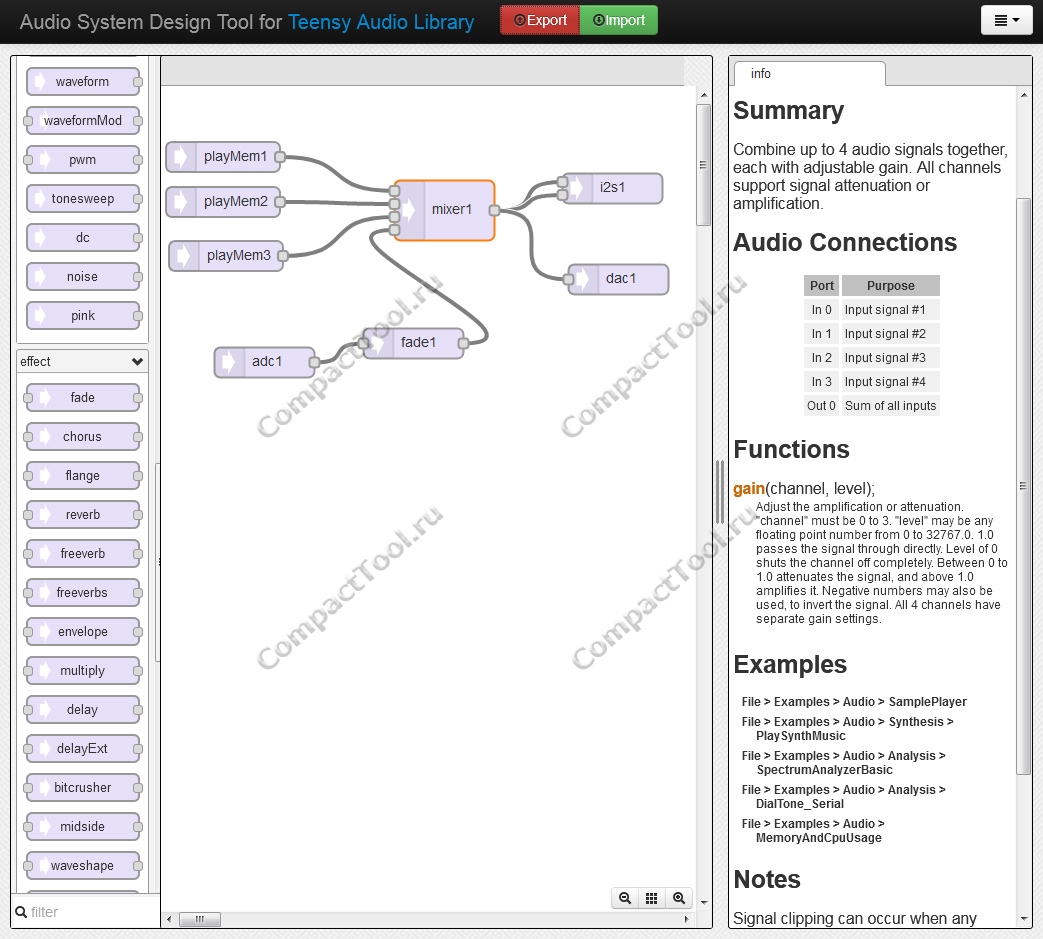Click the 'Input signal #1' table cell

(891, 310)
